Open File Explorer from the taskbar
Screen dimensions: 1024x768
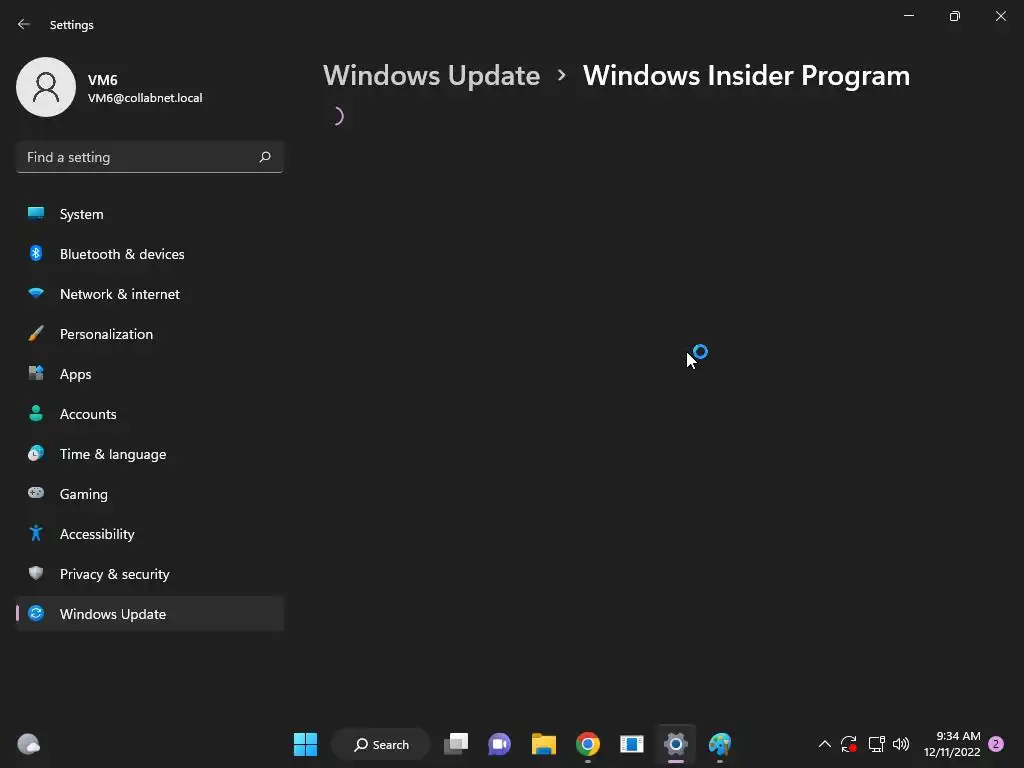pos(543,744)
